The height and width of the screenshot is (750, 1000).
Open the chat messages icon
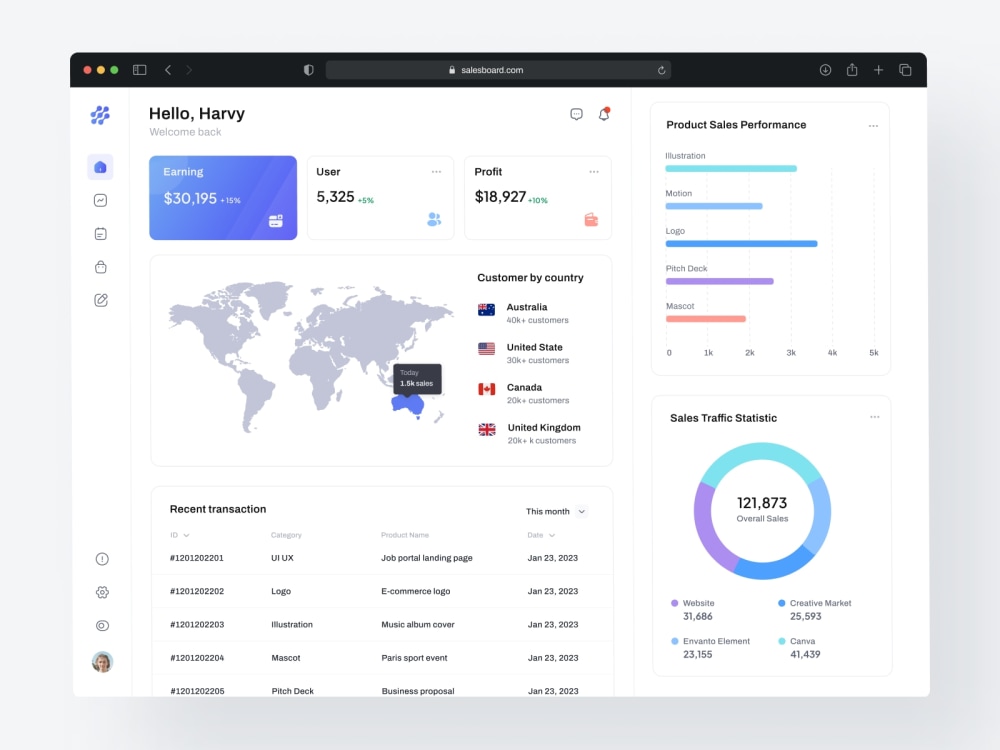(577, 114)
